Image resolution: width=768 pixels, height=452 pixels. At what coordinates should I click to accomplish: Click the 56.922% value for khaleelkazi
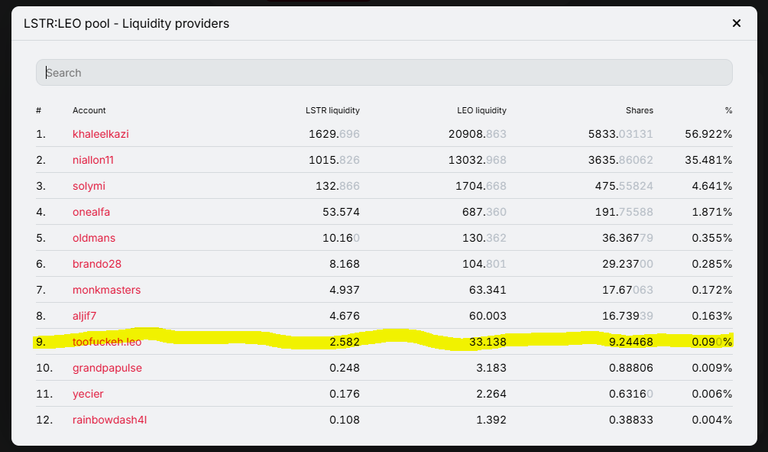pos(708,134)
